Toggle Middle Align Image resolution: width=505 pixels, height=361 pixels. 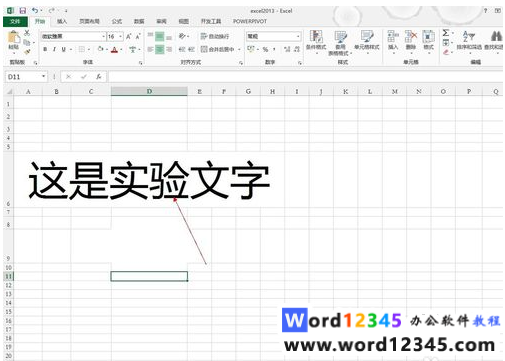click(x=160, y=36)
